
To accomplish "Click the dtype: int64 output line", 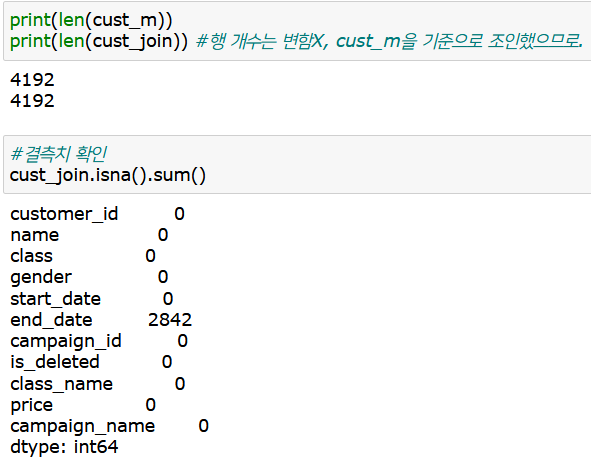I will 64,447.
